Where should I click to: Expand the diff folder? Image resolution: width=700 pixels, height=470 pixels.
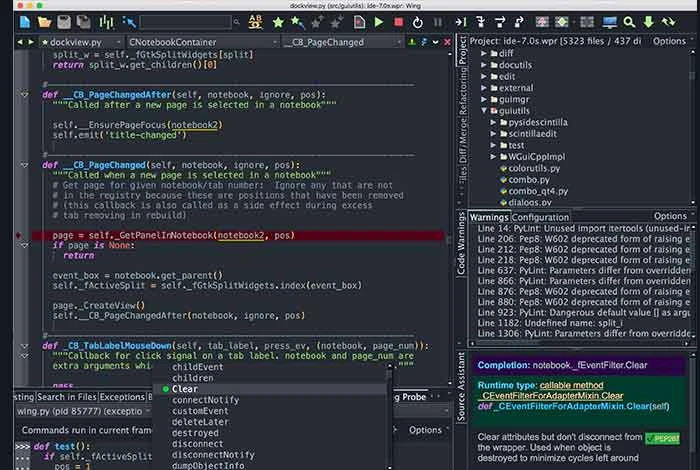(483, 53)
